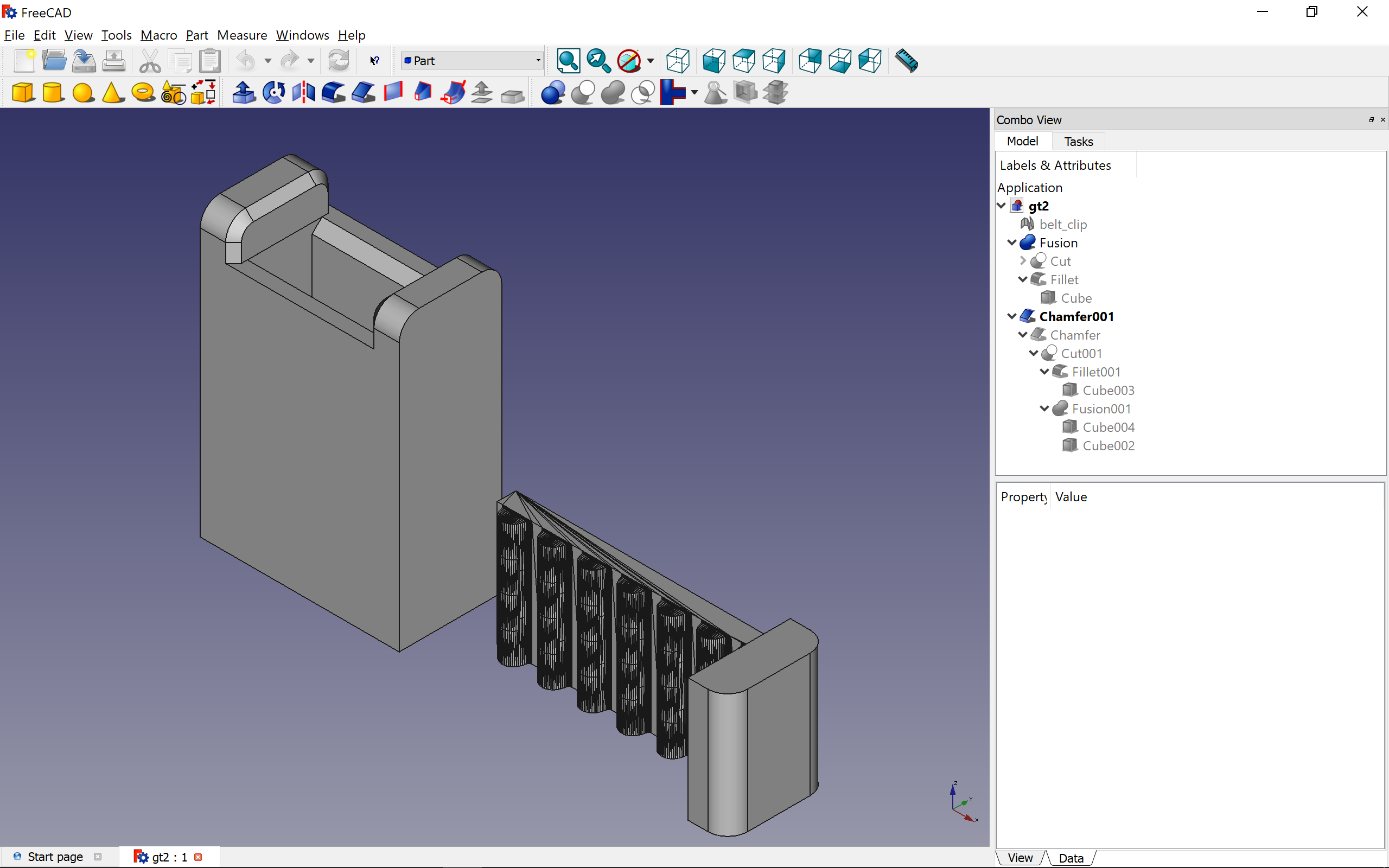Click the Home view reset button
This screenshot has height=868, width=1389.
(678, 61)
